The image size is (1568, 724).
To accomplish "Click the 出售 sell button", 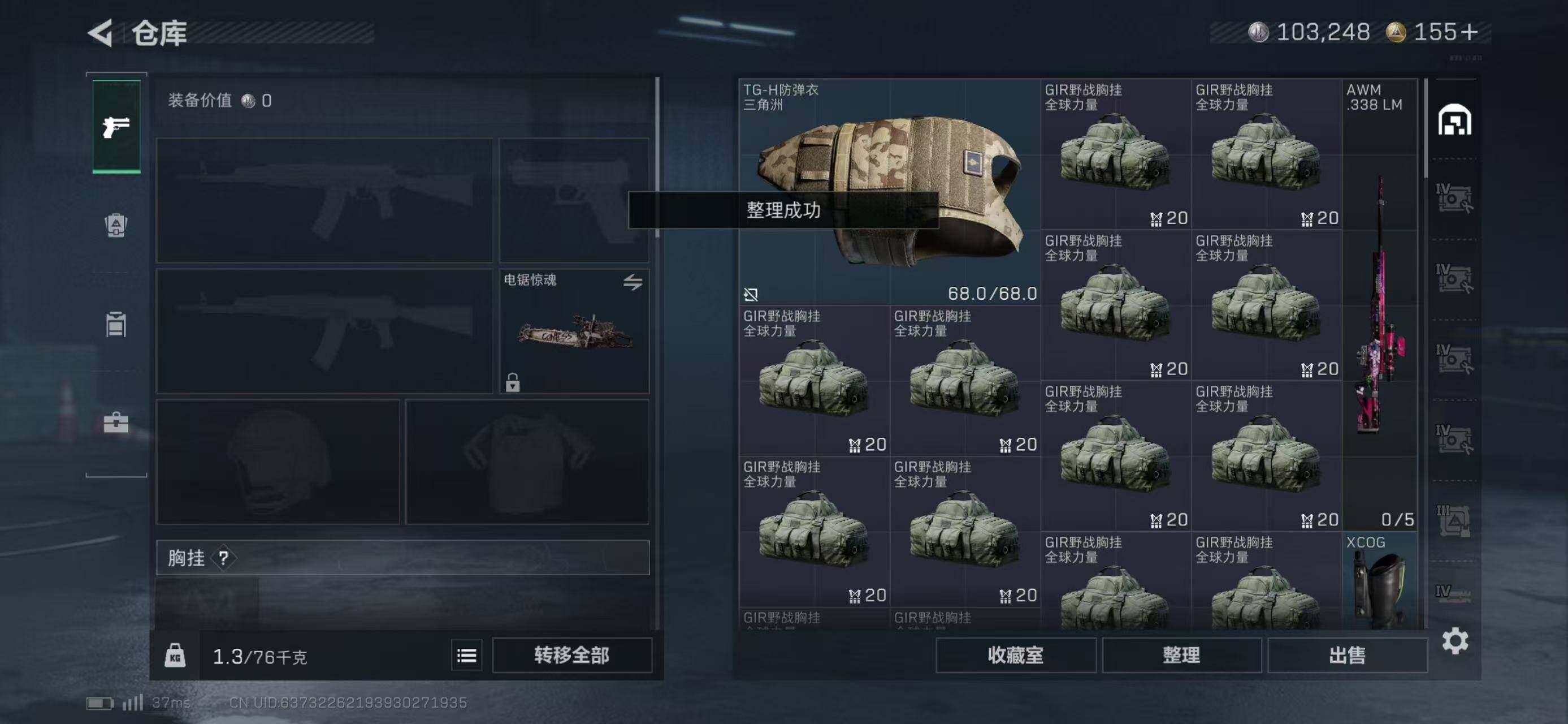I will tap(1348, 655).
